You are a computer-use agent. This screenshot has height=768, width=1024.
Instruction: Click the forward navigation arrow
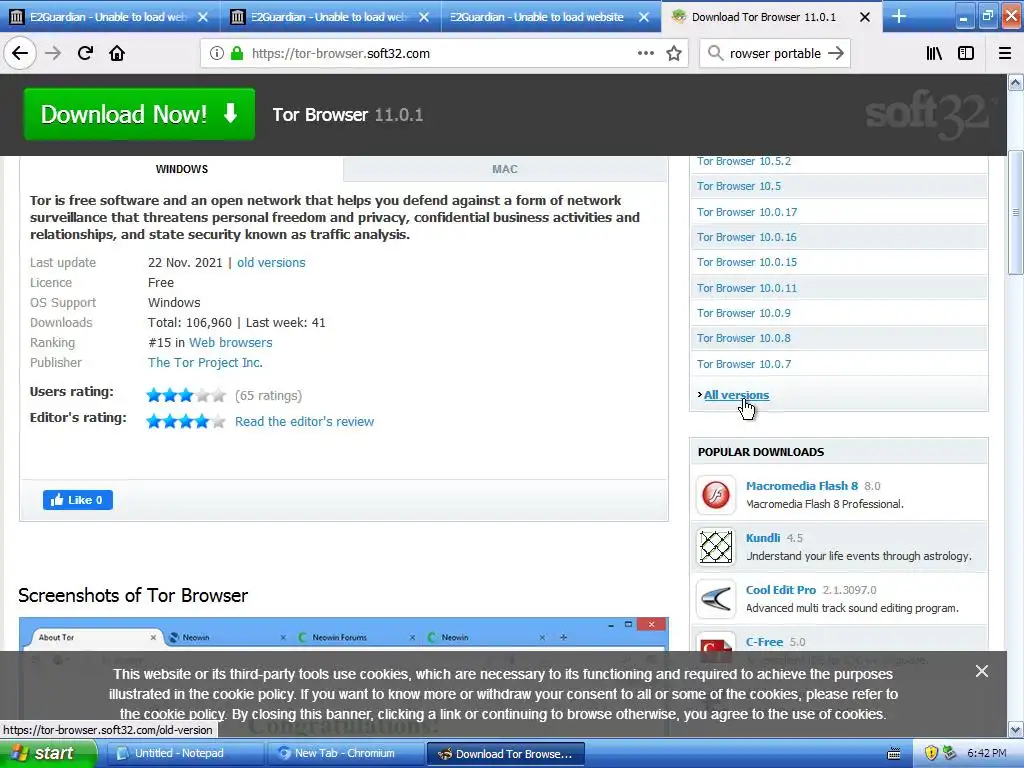(x=53, y=54)
